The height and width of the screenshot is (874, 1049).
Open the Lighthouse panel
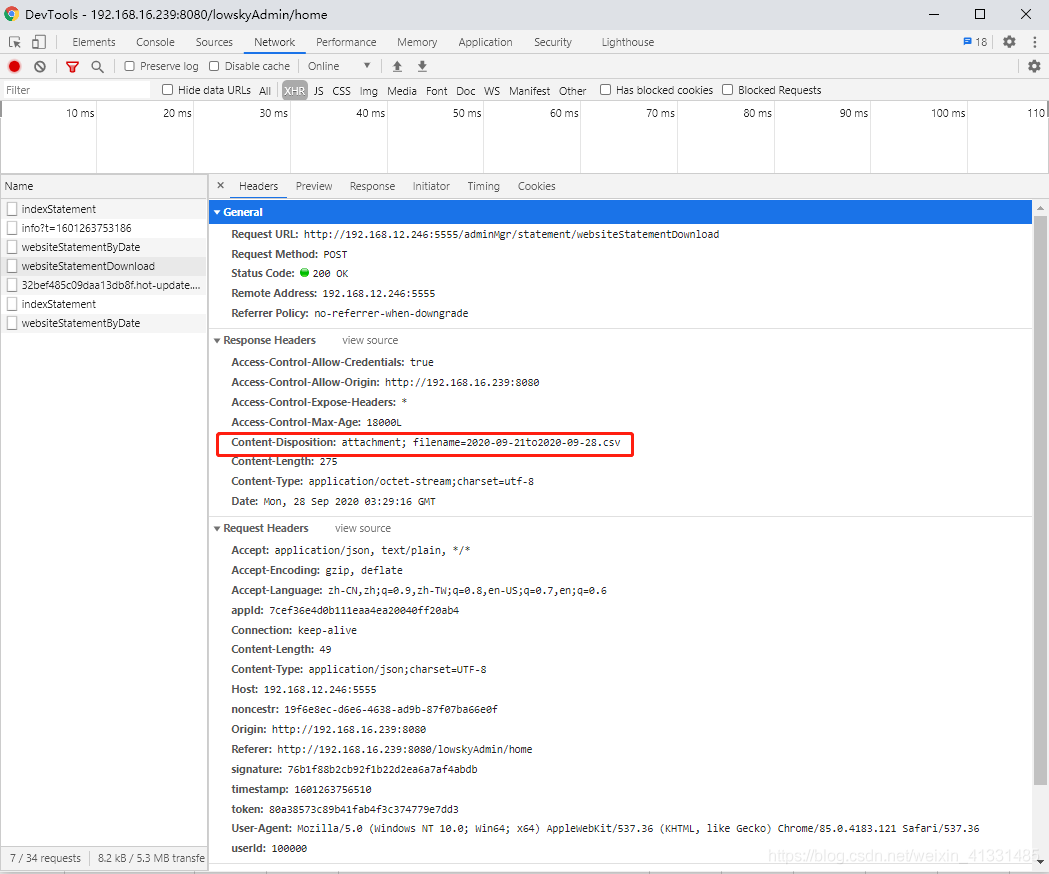tap(628, 42)
